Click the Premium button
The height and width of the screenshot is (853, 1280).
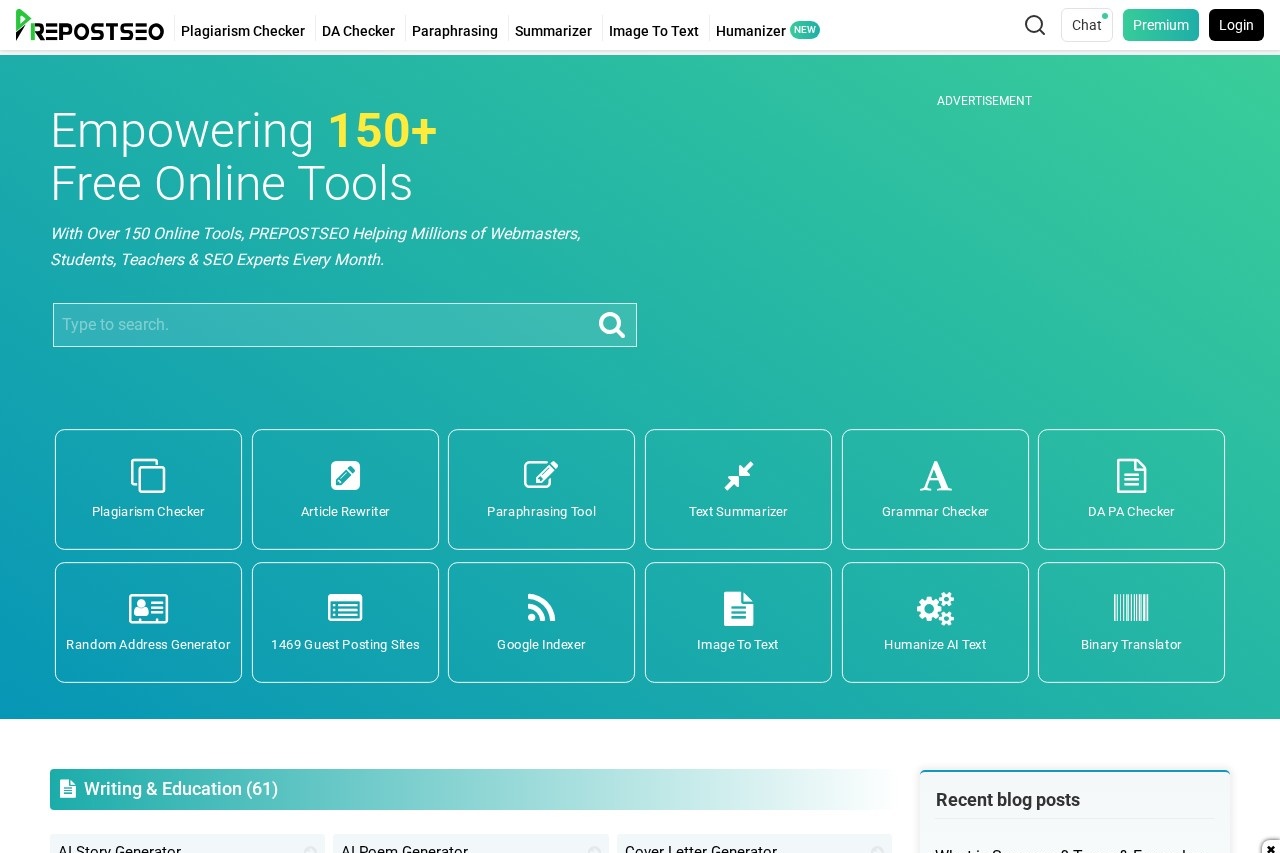click(x=1161, y=25)
